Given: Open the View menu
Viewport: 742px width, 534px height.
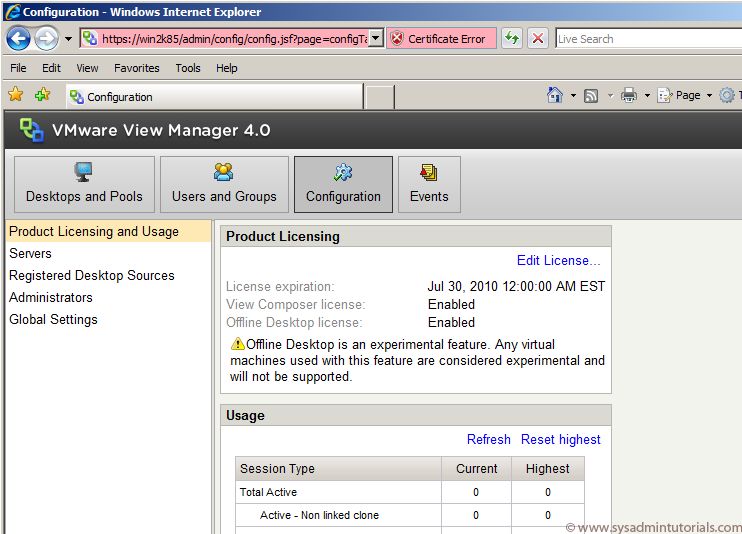Looking at the screenshot, I should pos(88,68).
